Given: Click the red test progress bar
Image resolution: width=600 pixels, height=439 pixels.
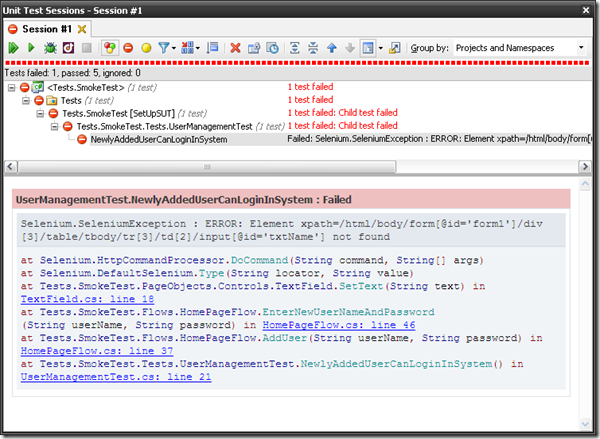Looking at the screenshot, I should pyautogui.click(x=296, y=63).
